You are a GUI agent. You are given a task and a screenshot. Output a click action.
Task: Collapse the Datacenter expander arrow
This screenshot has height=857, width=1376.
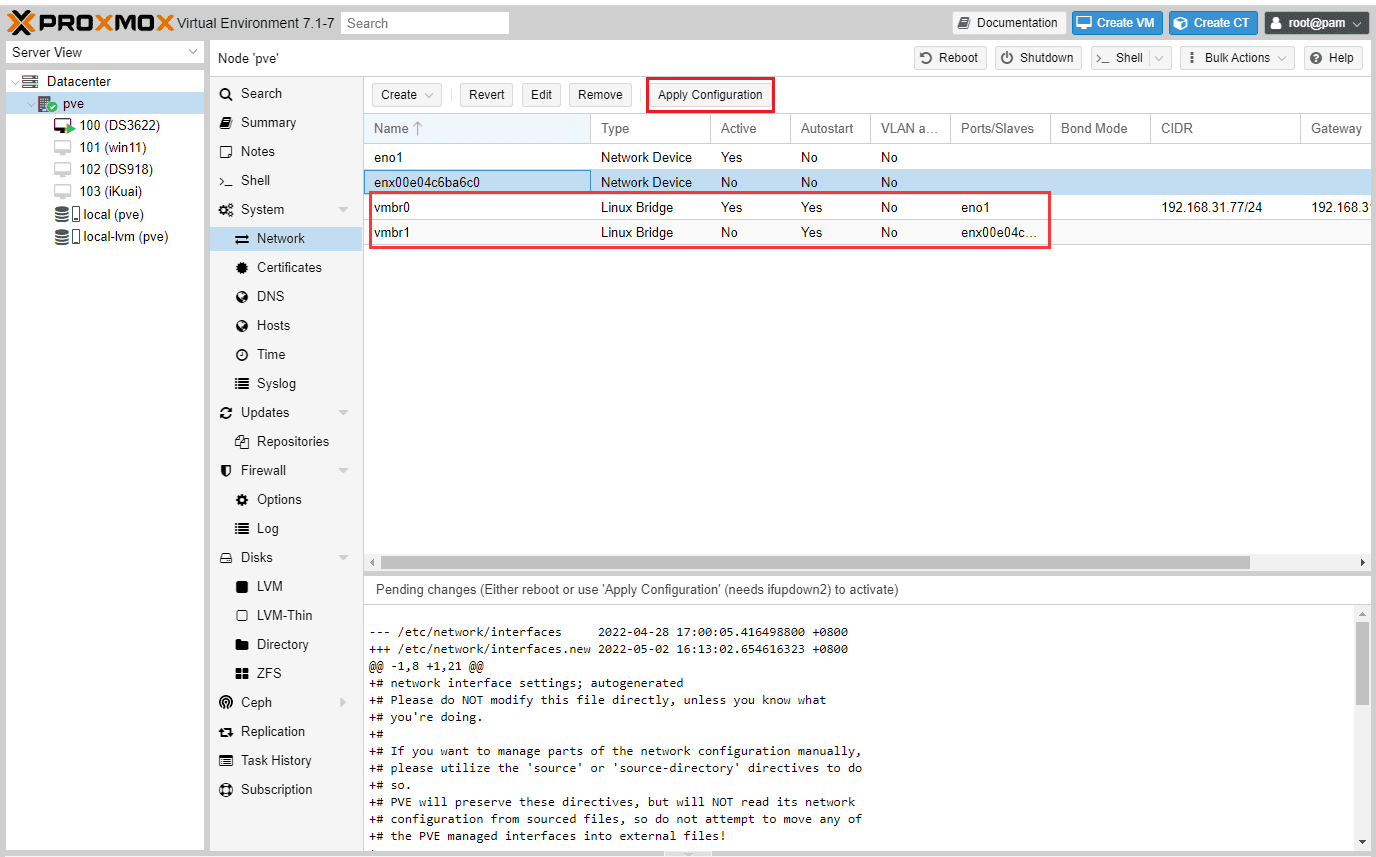click(x=14, y=81)
